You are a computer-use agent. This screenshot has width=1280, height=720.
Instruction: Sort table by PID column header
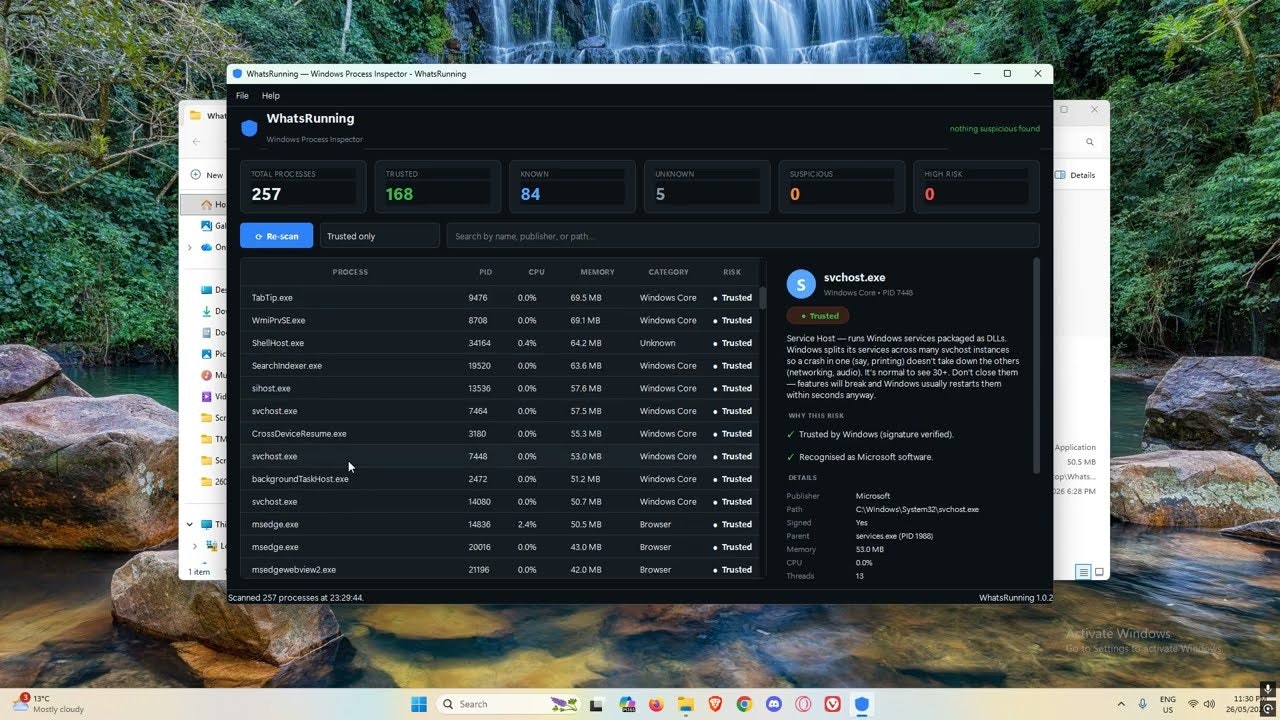[x=486, y=272]
